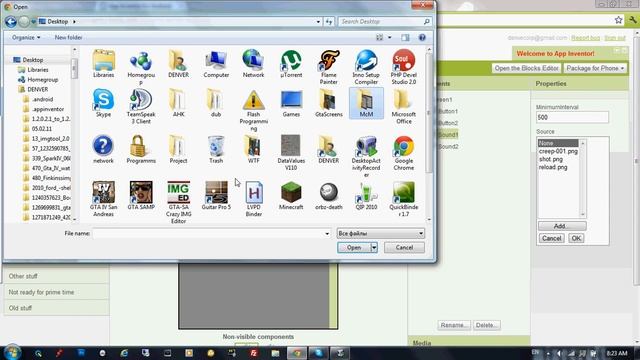Screen dimensions: 640x360
Task: Select the Minecraft icon
Action: [291, 196]
